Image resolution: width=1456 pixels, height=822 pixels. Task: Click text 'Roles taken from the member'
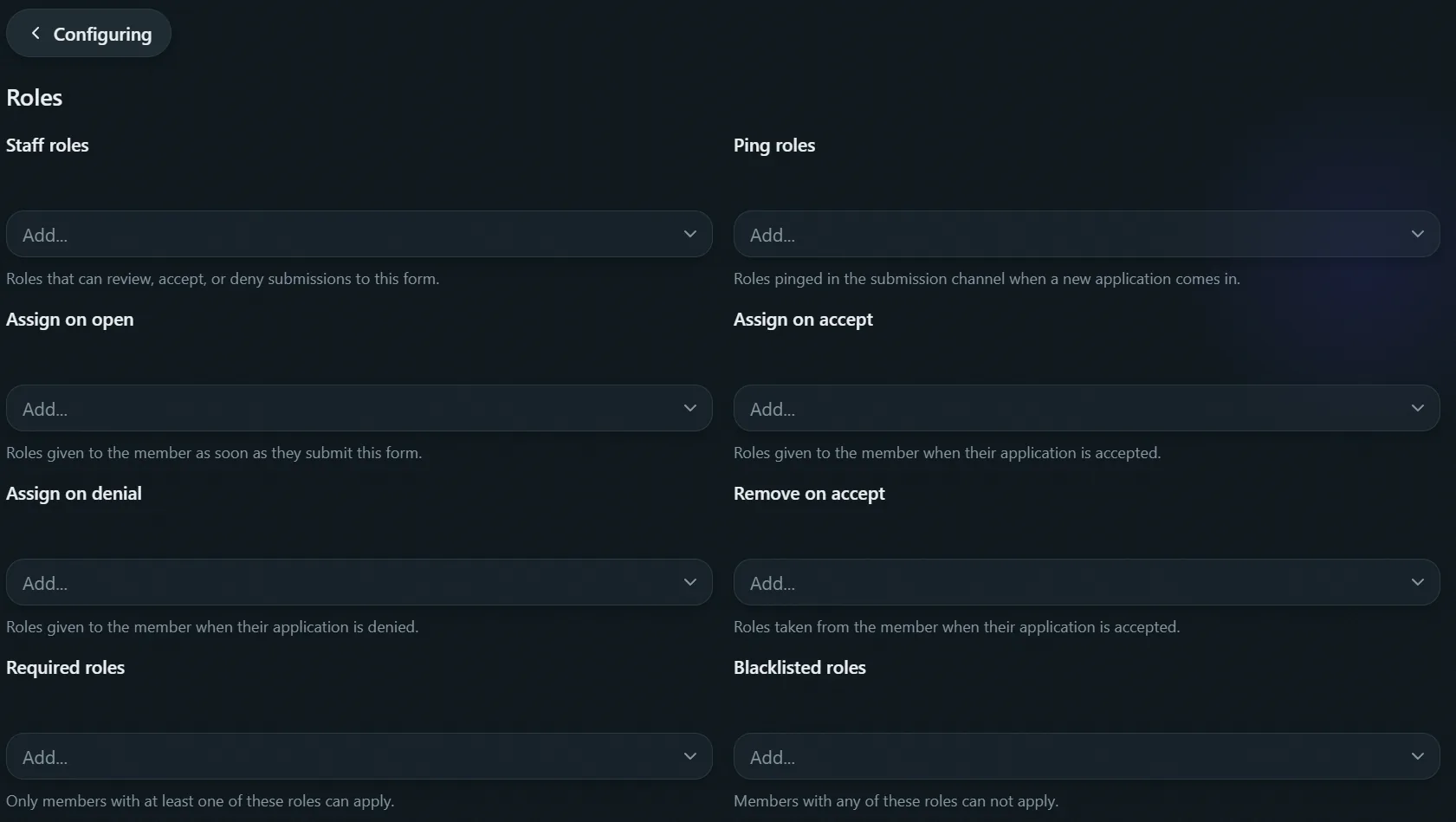coord(836,627)
